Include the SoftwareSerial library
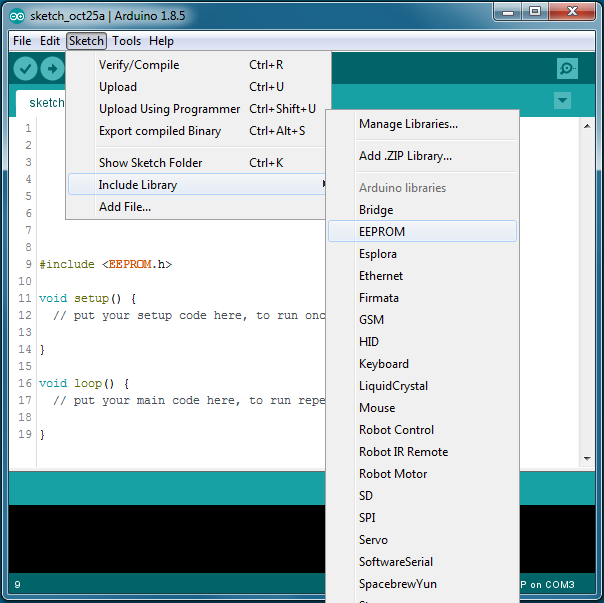This screenshot has height=603, width=604. click(422, 561)
